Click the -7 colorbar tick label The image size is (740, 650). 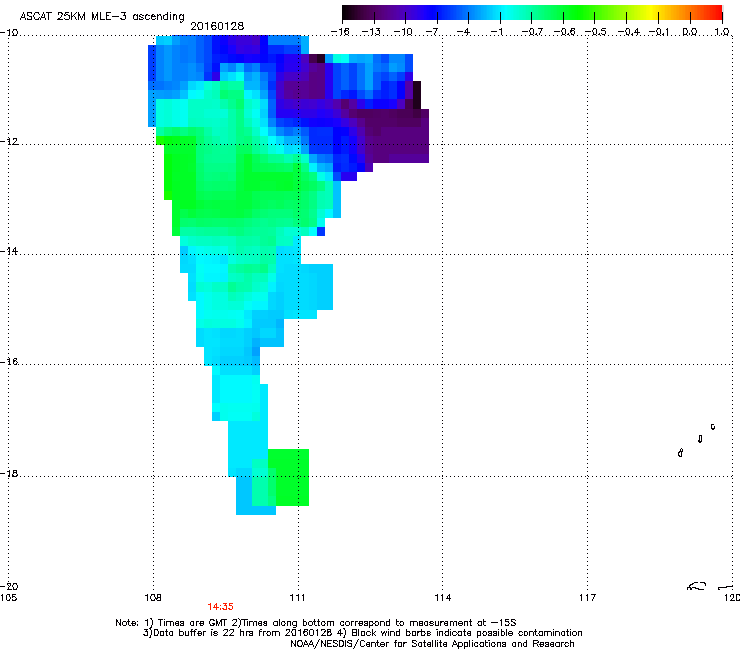(433, 32)
